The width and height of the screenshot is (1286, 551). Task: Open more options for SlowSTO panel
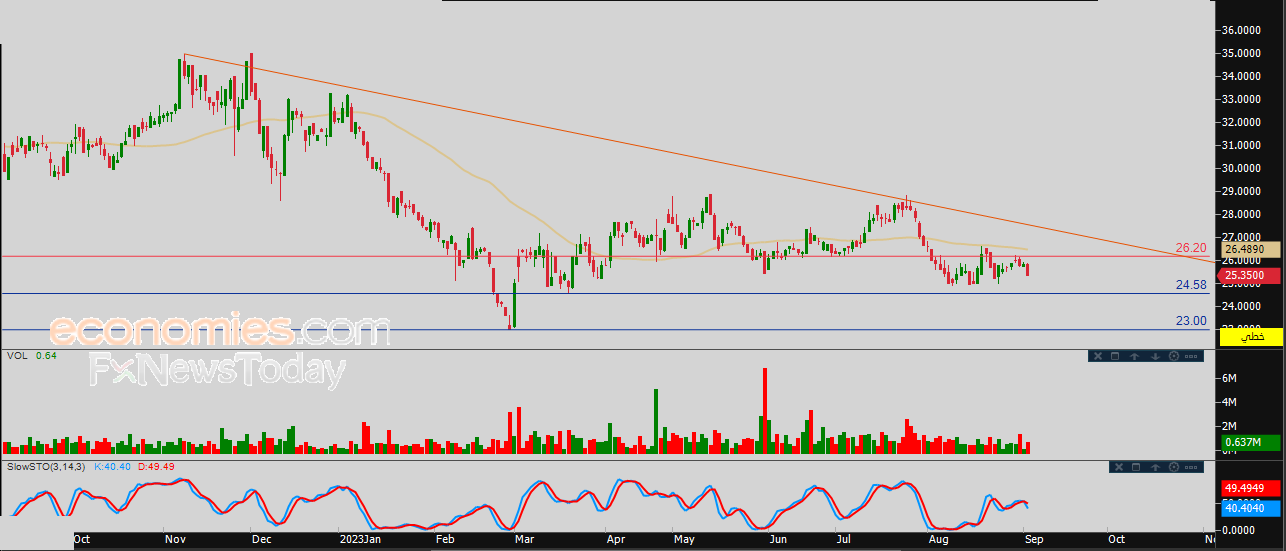(x=1191, y=467)
